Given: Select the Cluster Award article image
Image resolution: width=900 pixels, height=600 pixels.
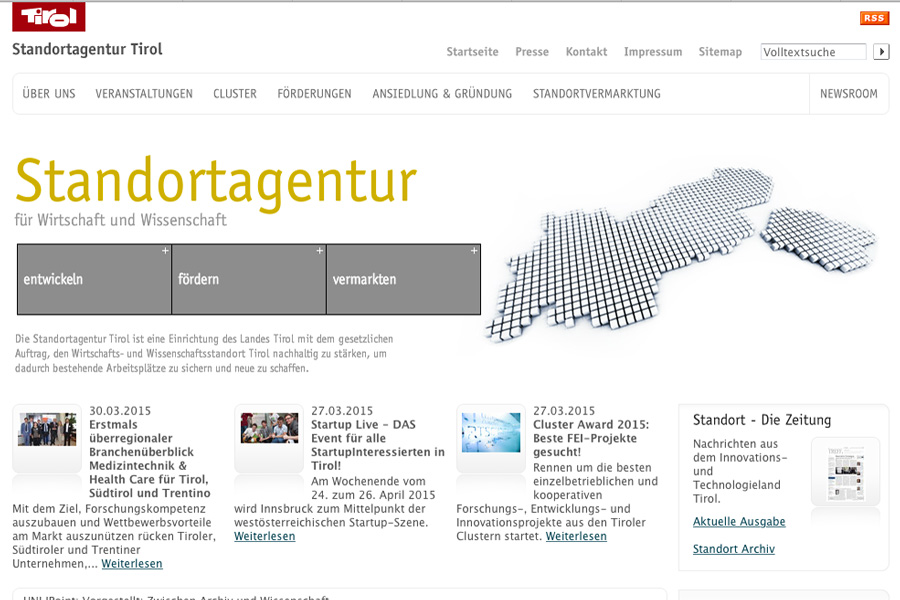Looking at the screenshot, I should (491, 432).
